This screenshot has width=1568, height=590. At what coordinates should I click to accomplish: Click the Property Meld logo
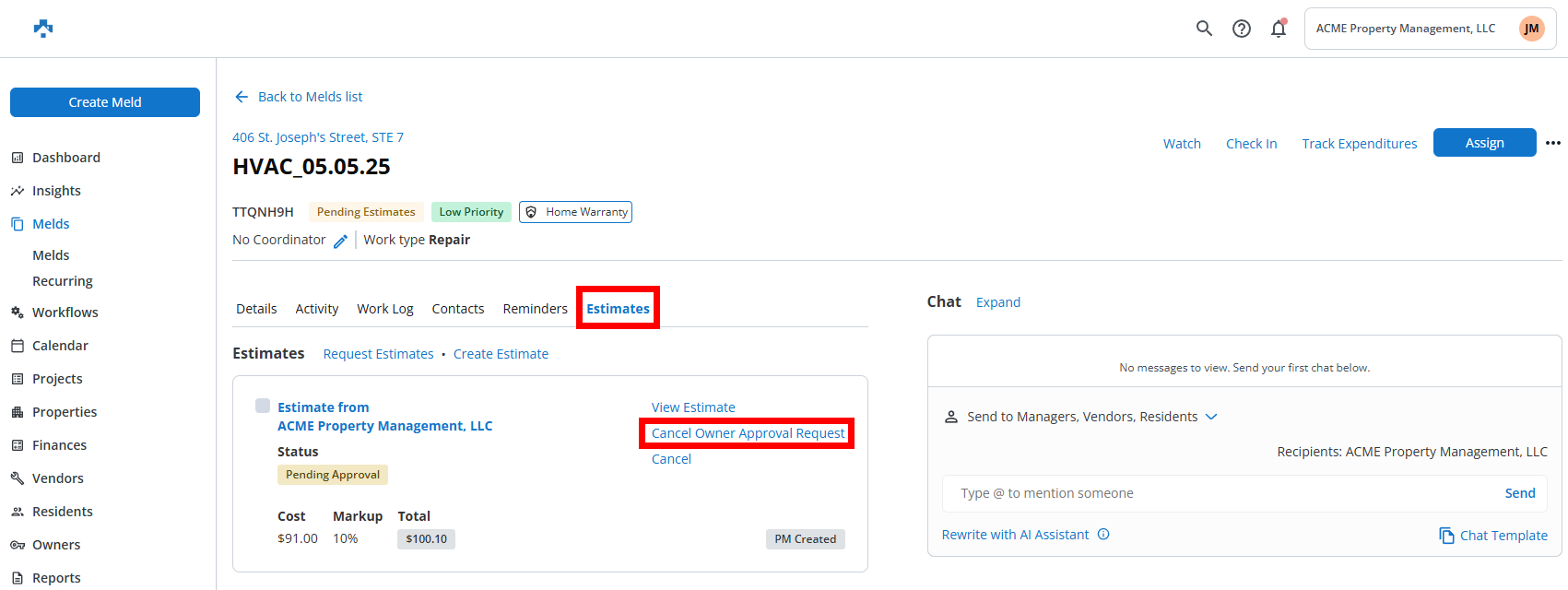43,29
